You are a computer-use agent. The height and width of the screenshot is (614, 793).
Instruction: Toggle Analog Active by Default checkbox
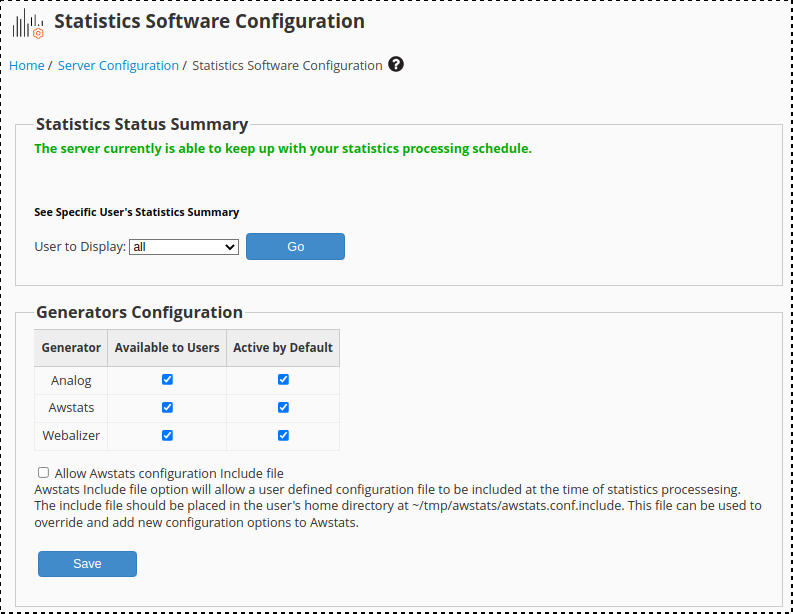[x=283, y=380]
